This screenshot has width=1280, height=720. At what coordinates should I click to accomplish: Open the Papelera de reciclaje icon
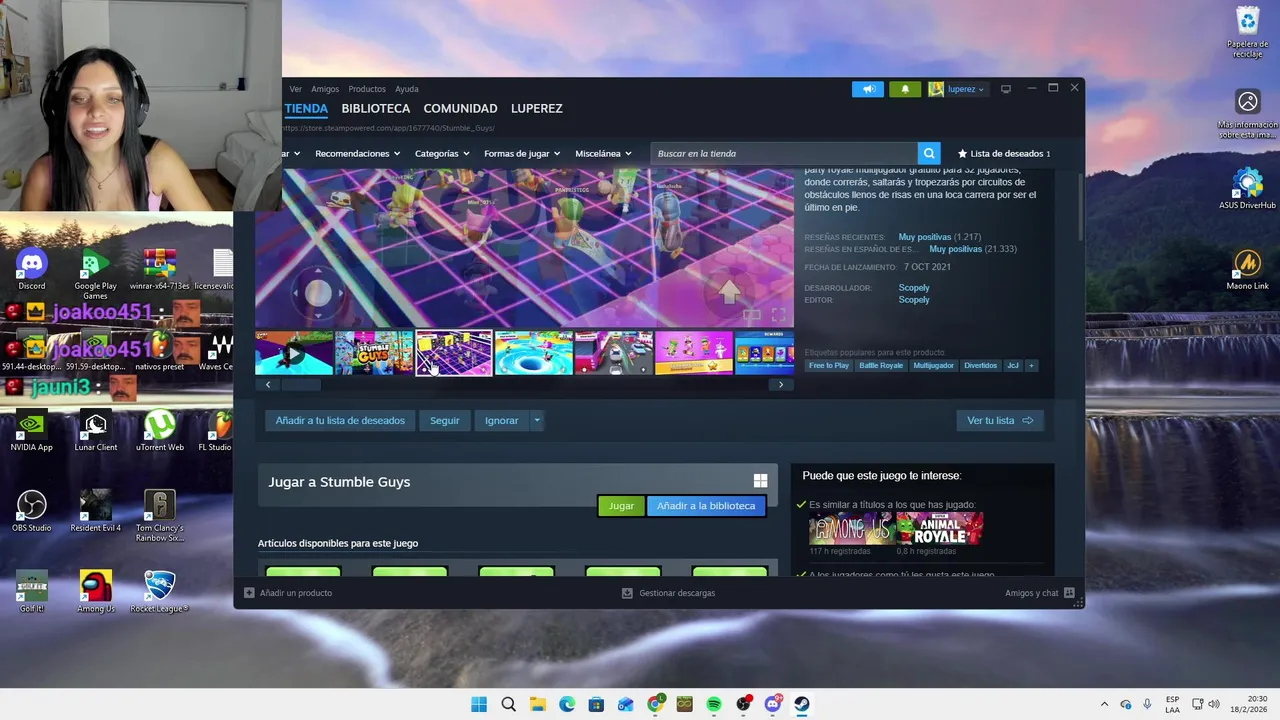[x=1248, y=33]
